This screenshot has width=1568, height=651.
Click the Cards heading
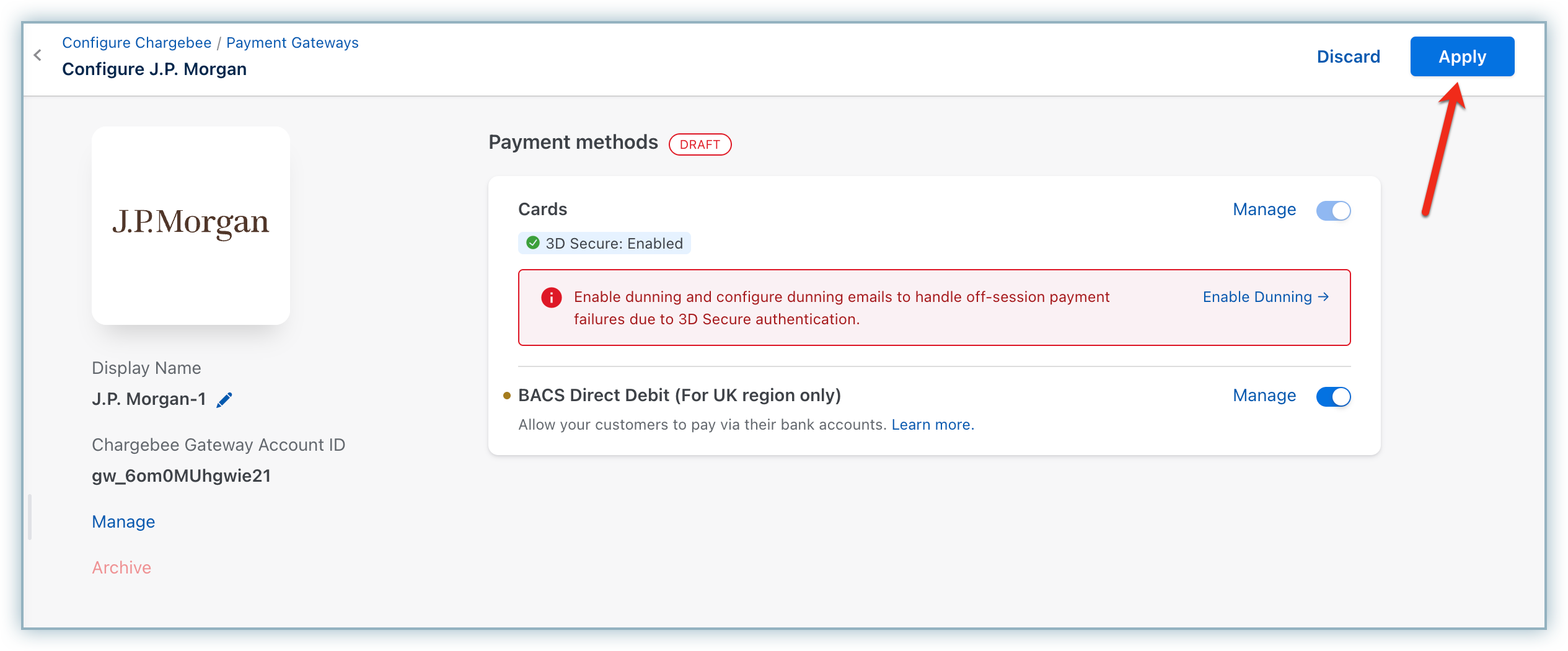point(542,210)
